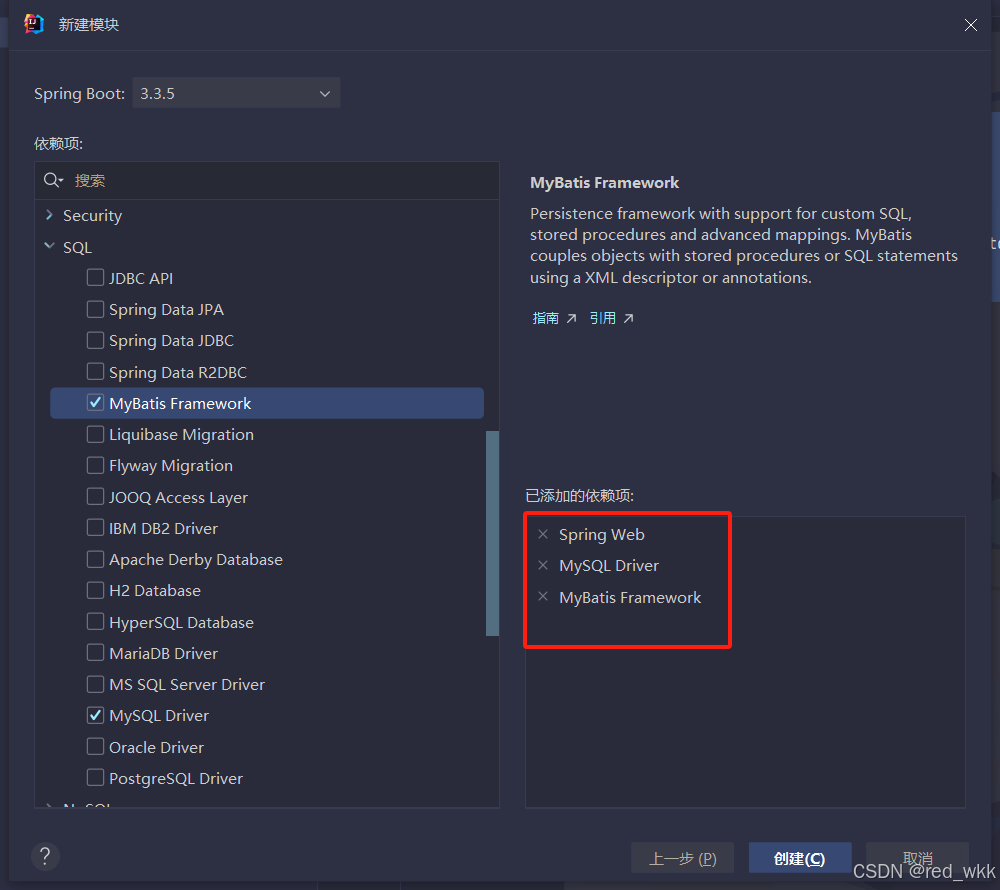Check the Oracle Driver checkbox

click(x=95, y=747)
